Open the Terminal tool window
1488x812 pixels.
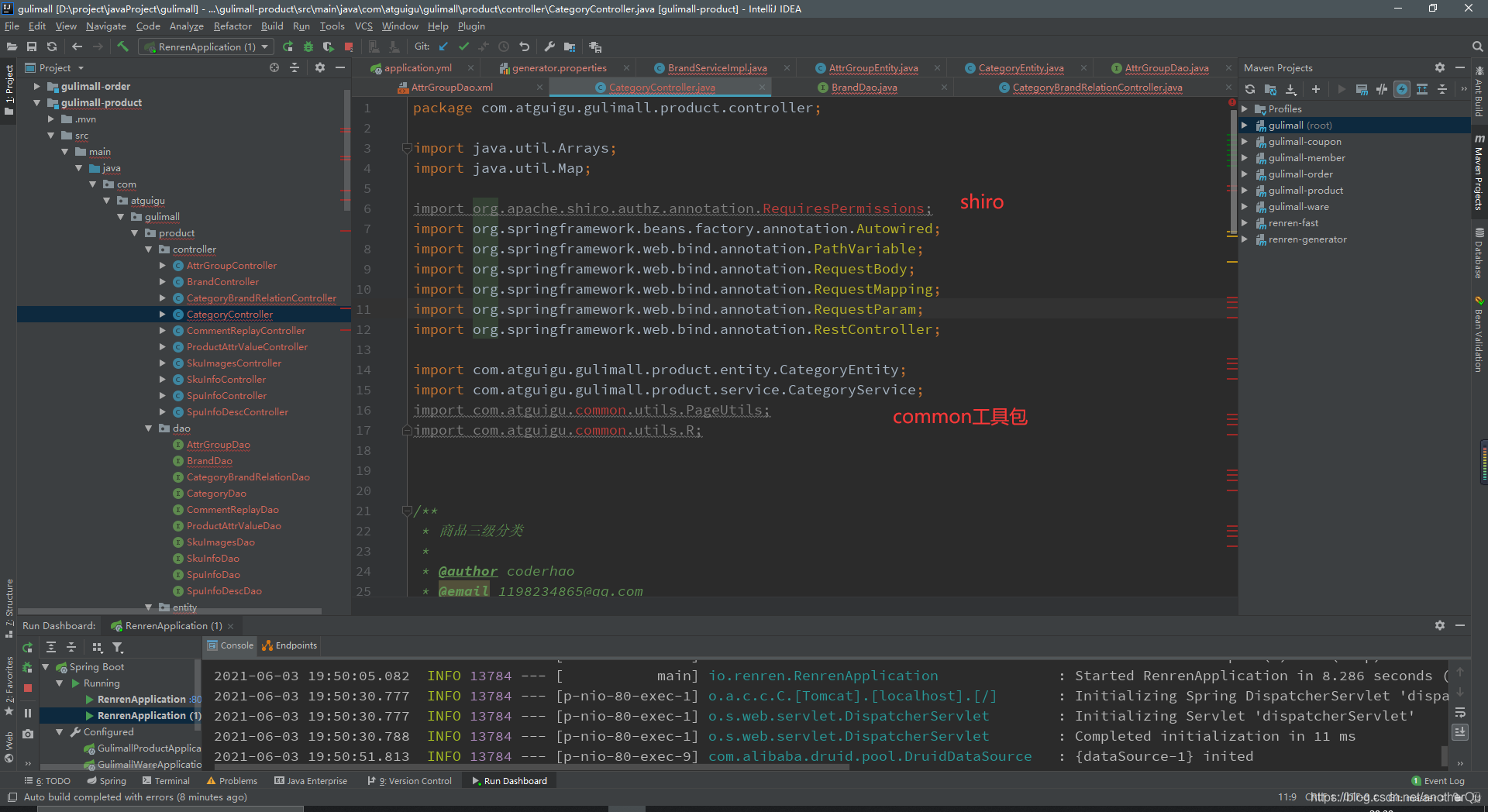tap(165, 781)
